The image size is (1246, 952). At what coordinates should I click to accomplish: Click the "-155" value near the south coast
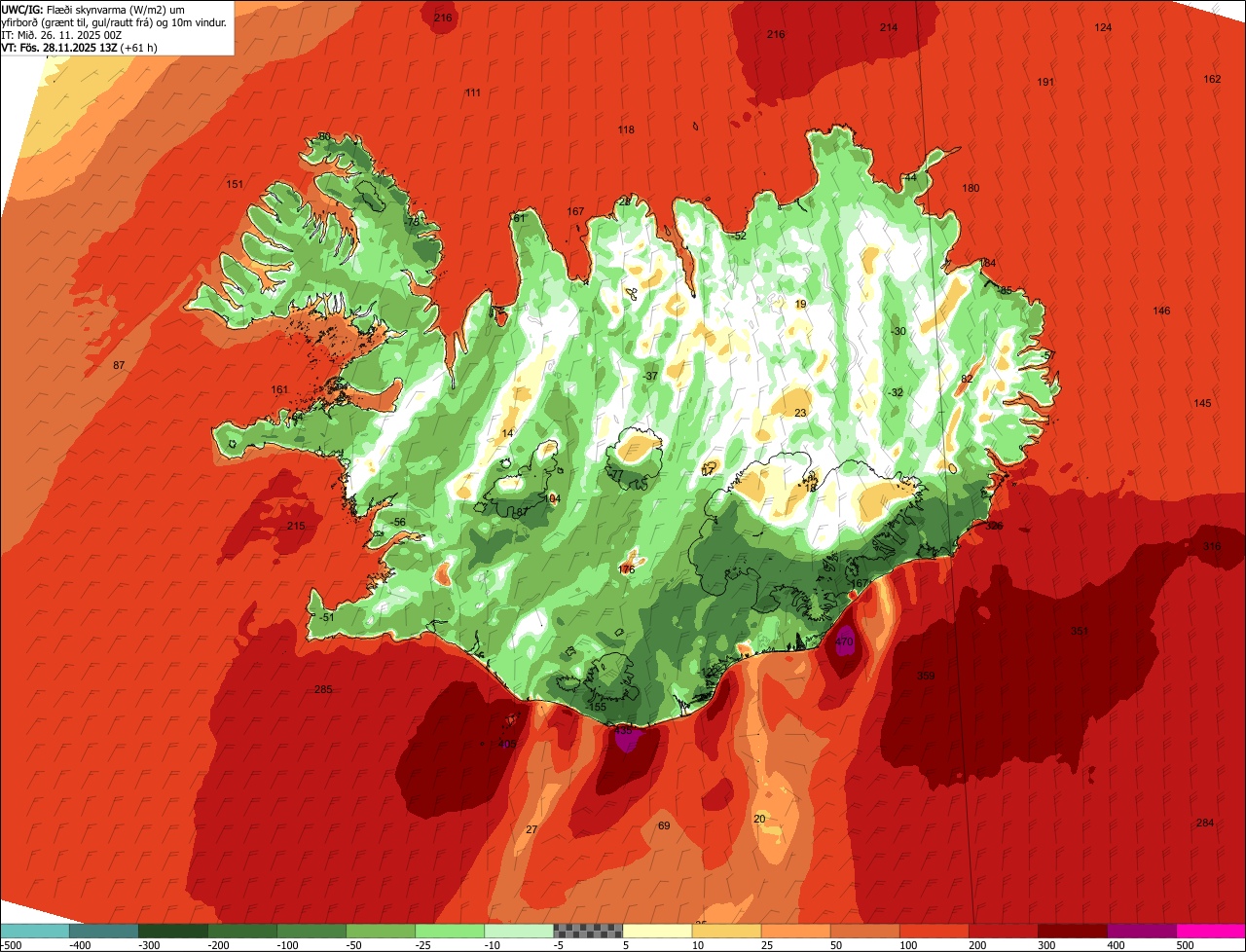598,708
